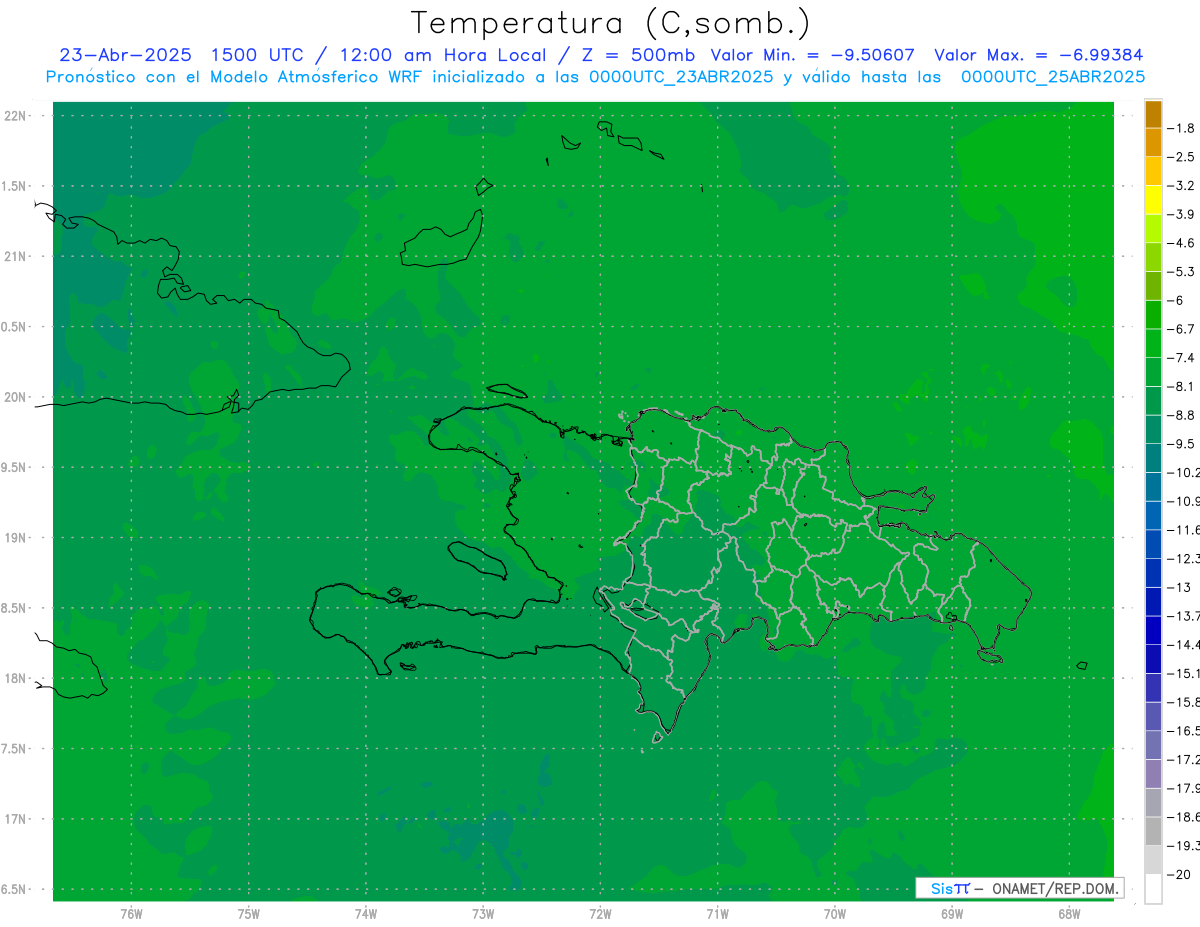Click the '-9.5' colorbar value
Viewport: 1200px width, 927px height.
coord(1181,444)
